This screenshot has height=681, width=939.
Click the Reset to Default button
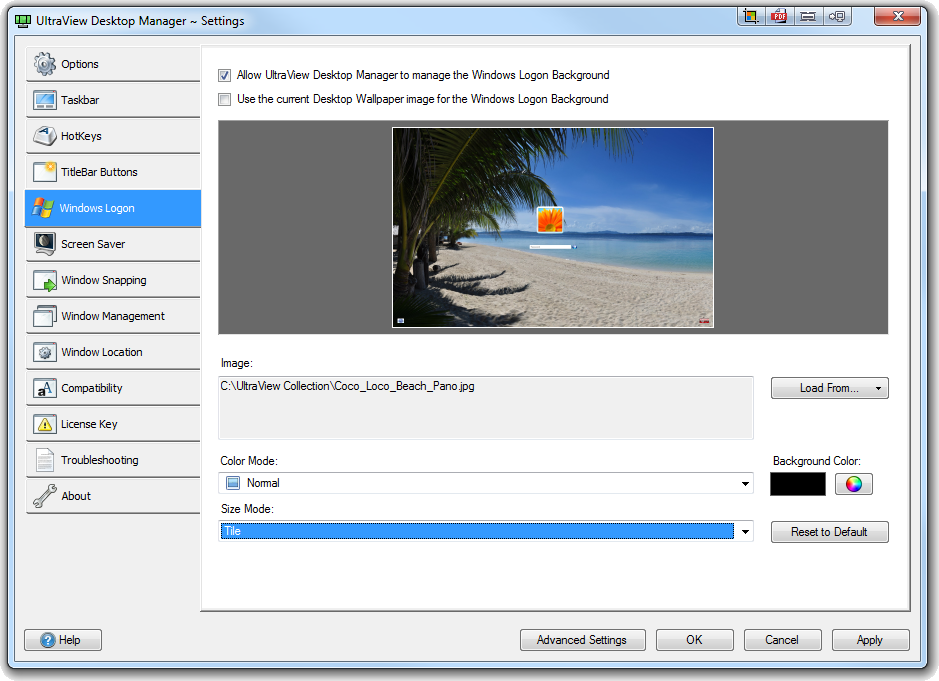coord(829,532)
